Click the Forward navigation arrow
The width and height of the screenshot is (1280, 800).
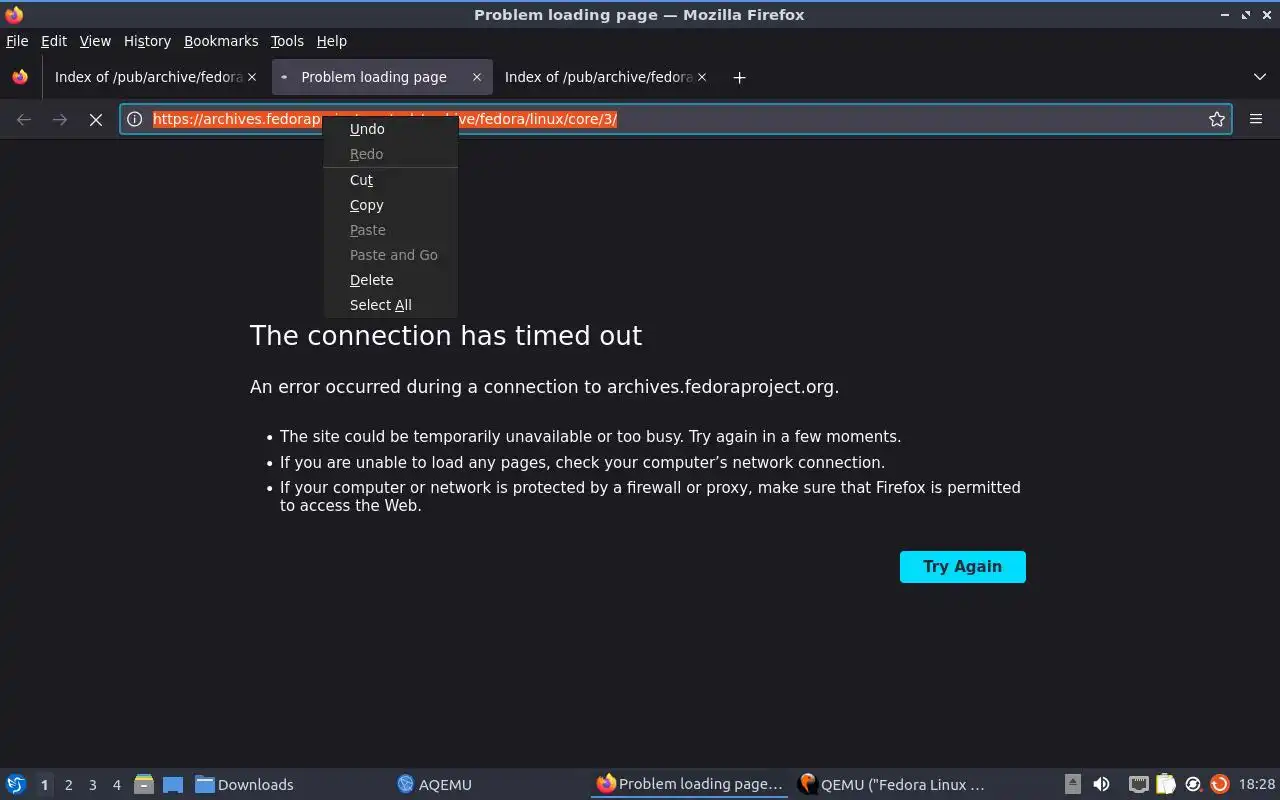(x=60, y=119)
